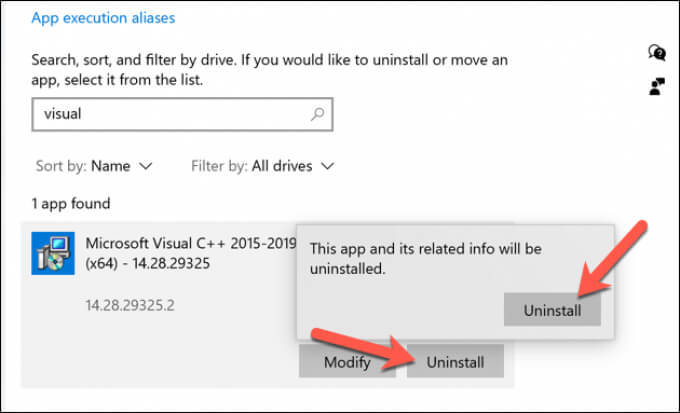Click the "1 app found" text
The image size is (680, 413).
[x=70, y=204]
